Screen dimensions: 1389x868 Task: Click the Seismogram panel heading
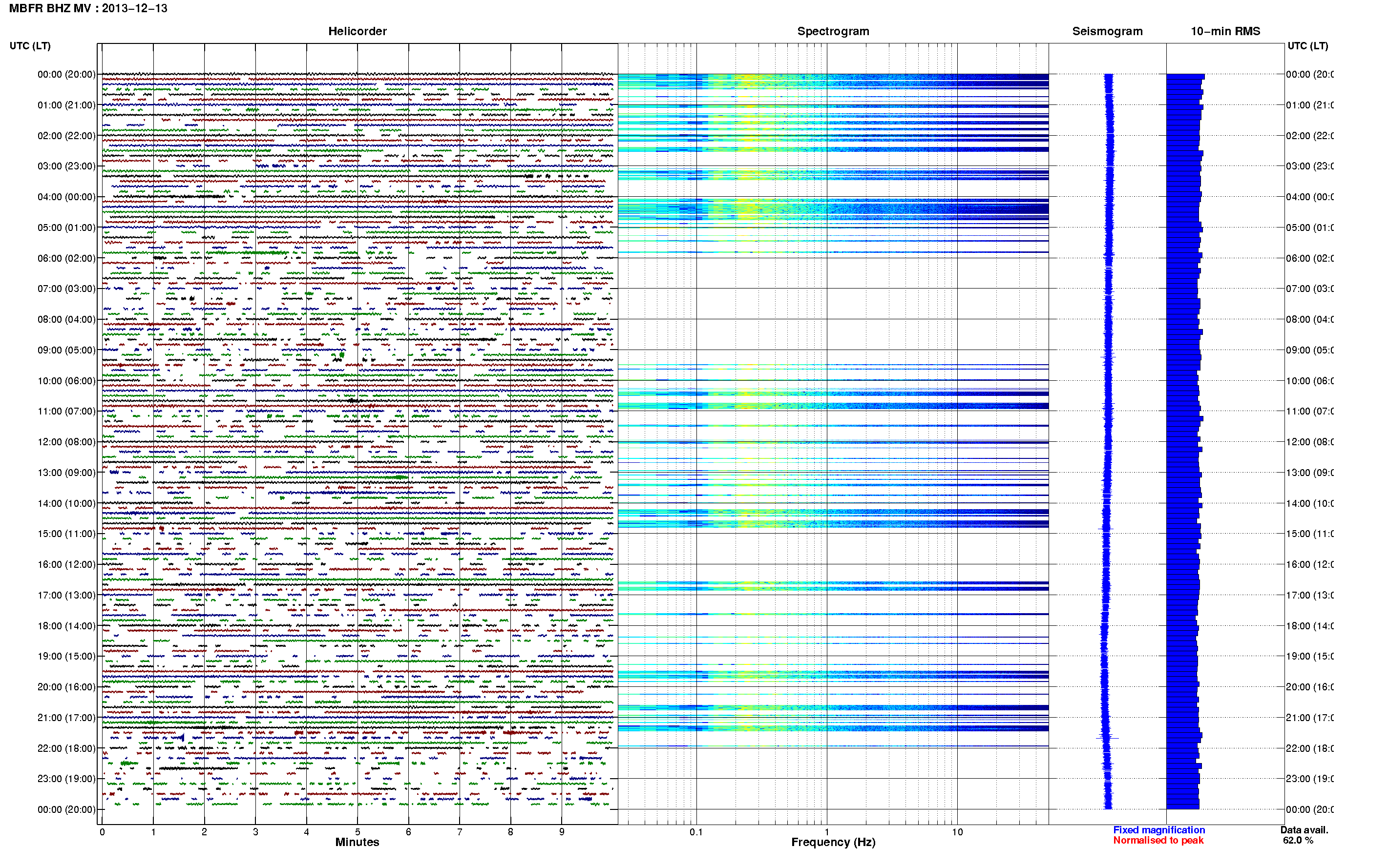click(x=1107, y=32)
